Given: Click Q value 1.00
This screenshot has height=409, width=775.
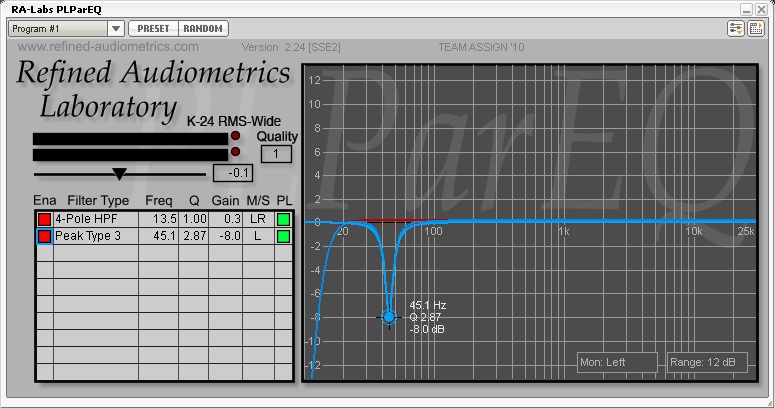Looking at the screenshot, I should 193,219.
